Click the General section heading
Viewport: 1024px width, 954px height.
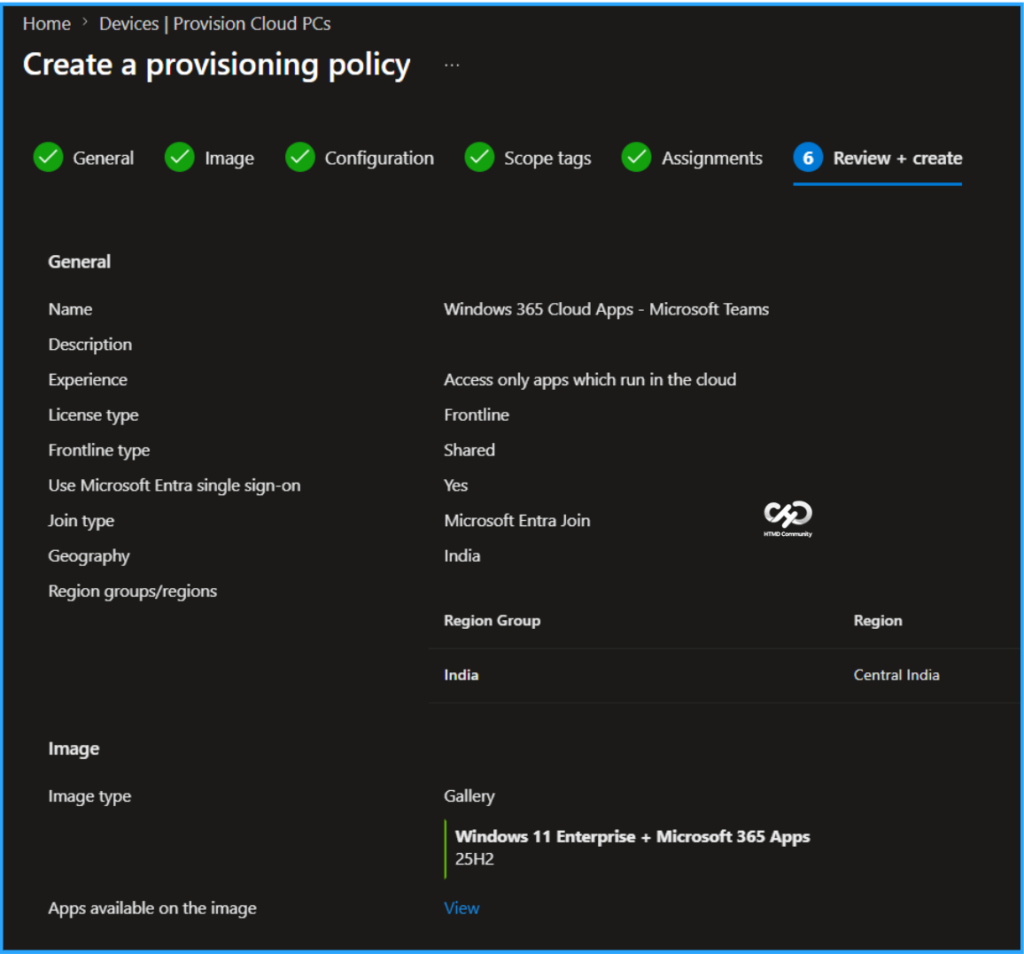coord(79,261)
